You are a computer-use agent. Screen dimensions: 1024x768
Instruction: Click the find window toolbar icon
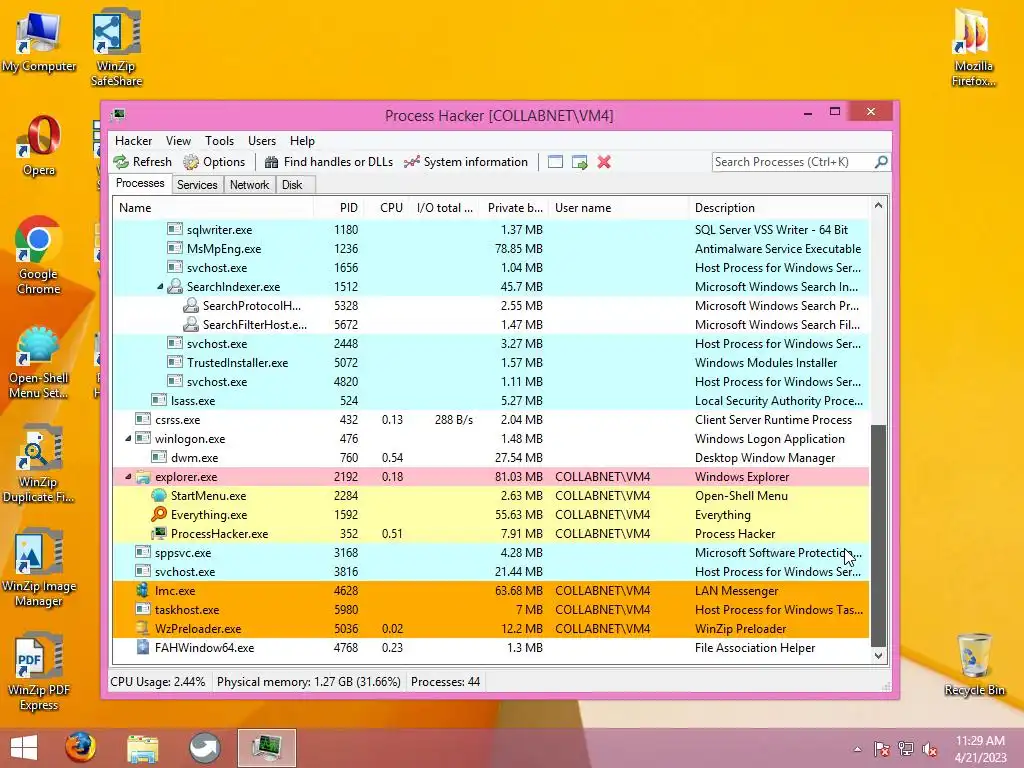coord(555,162)
